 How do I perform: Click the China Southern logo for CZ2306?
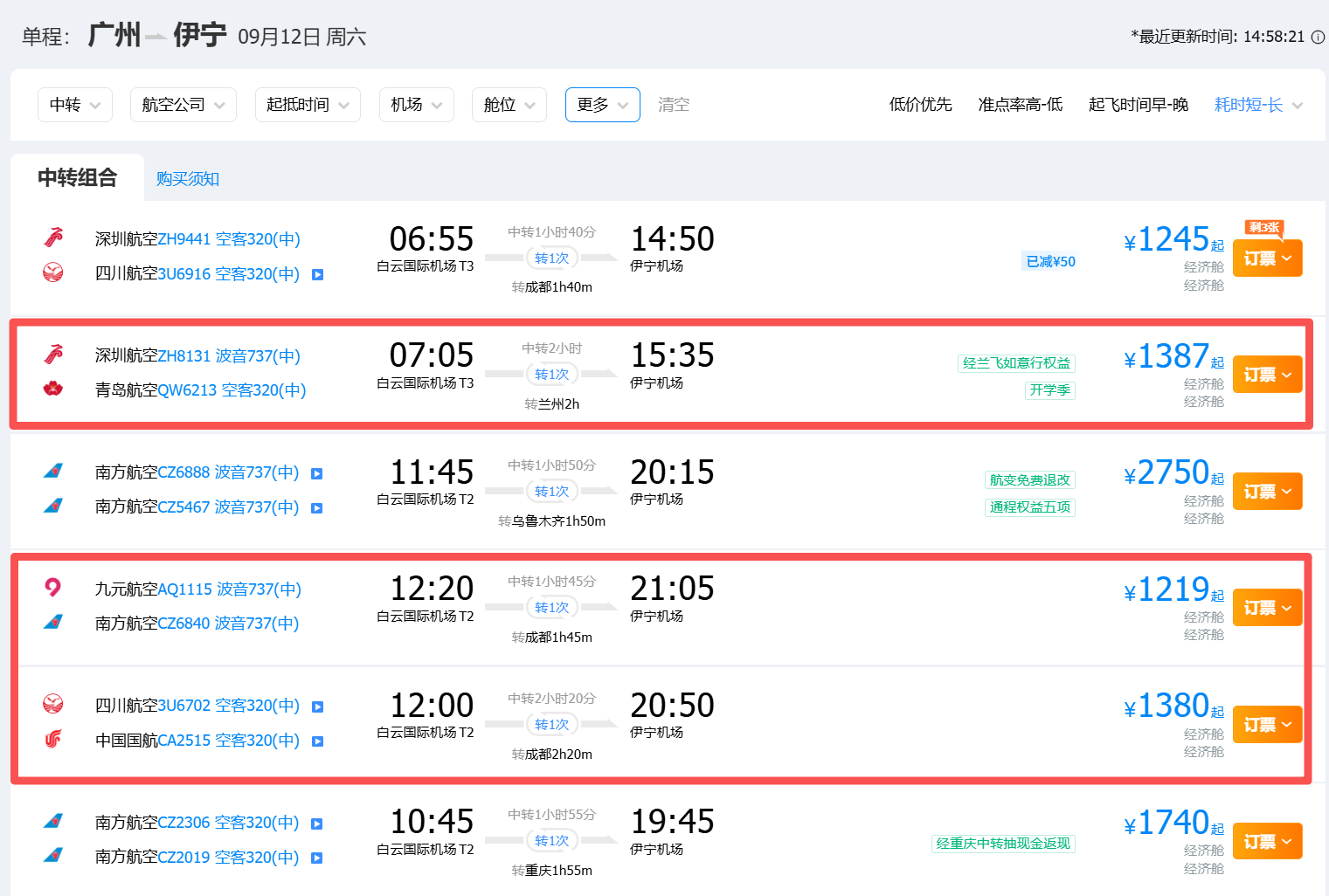[53, 821]
